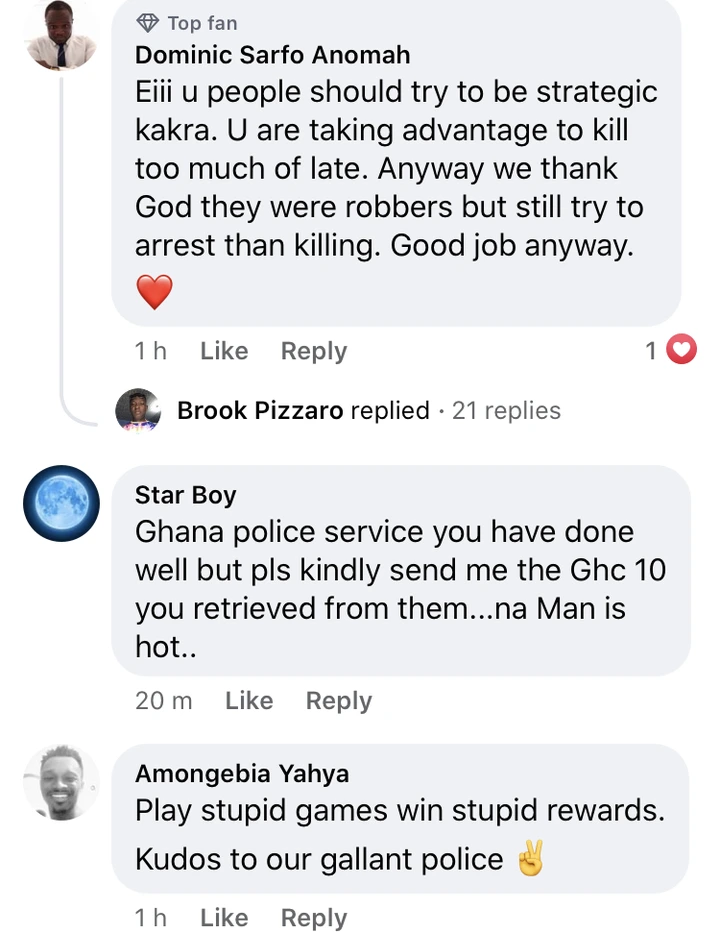Open Brook Pizzaro's small avatar

coord(138,410)
